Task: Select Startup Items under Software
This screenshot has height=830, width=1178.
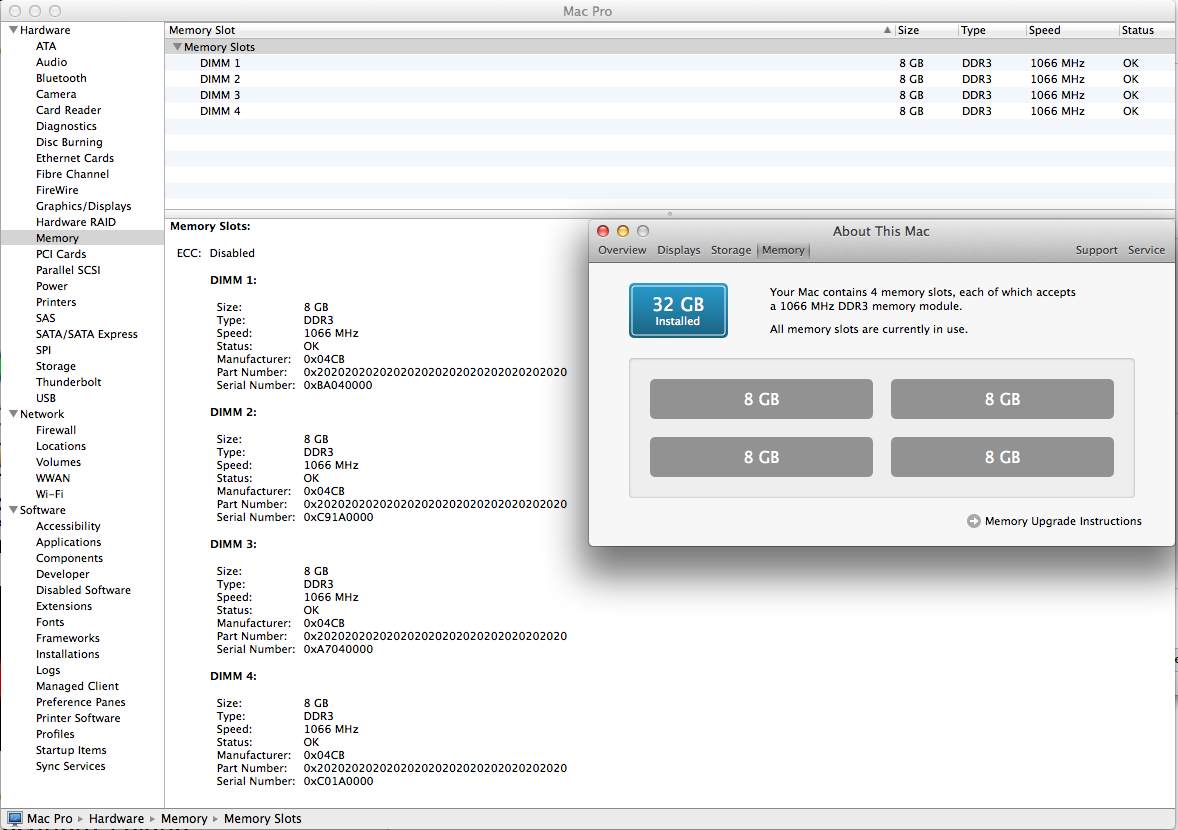Action: 71,750
